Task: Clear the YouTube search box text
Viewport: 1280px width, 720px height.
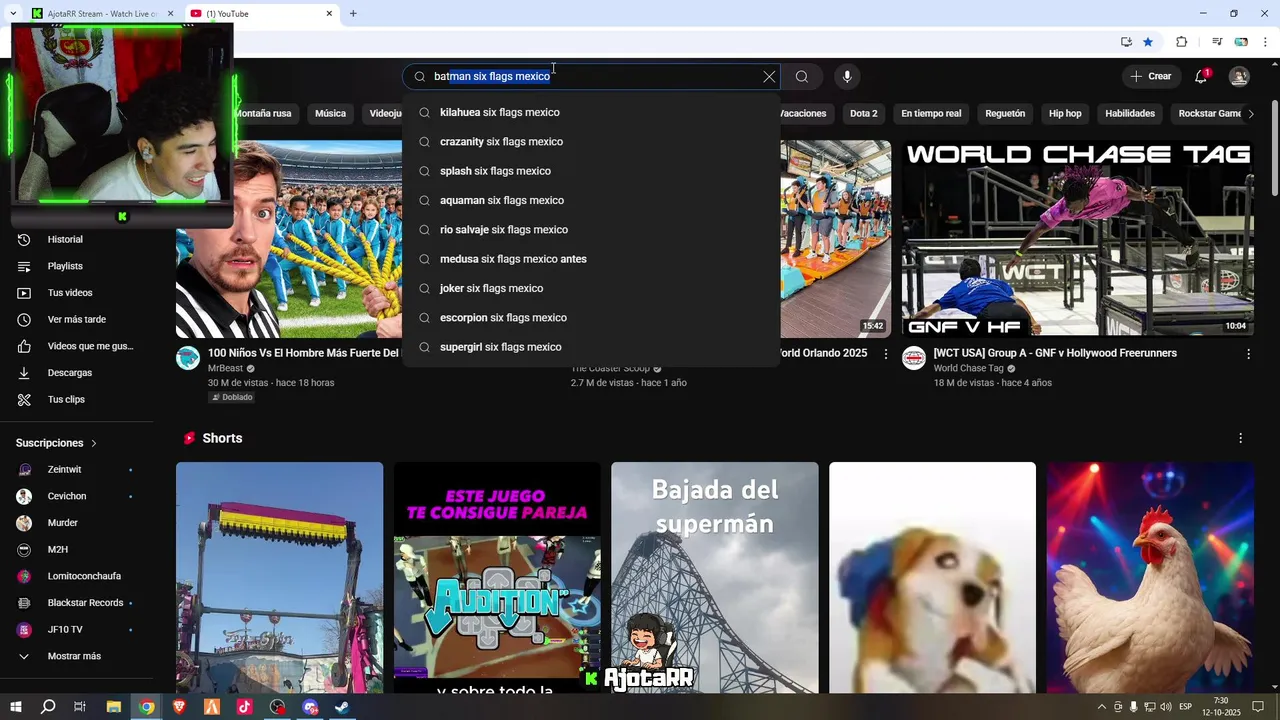Action: pos(769,77)
